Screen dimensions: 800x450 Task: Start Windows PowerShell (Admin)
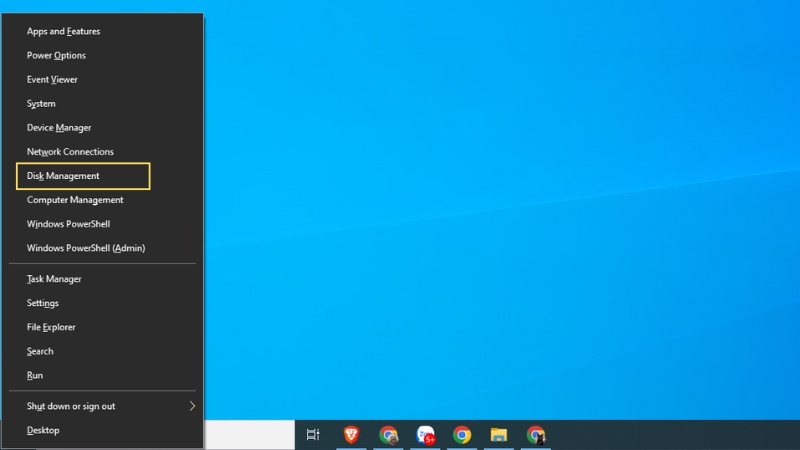(86, 248)
